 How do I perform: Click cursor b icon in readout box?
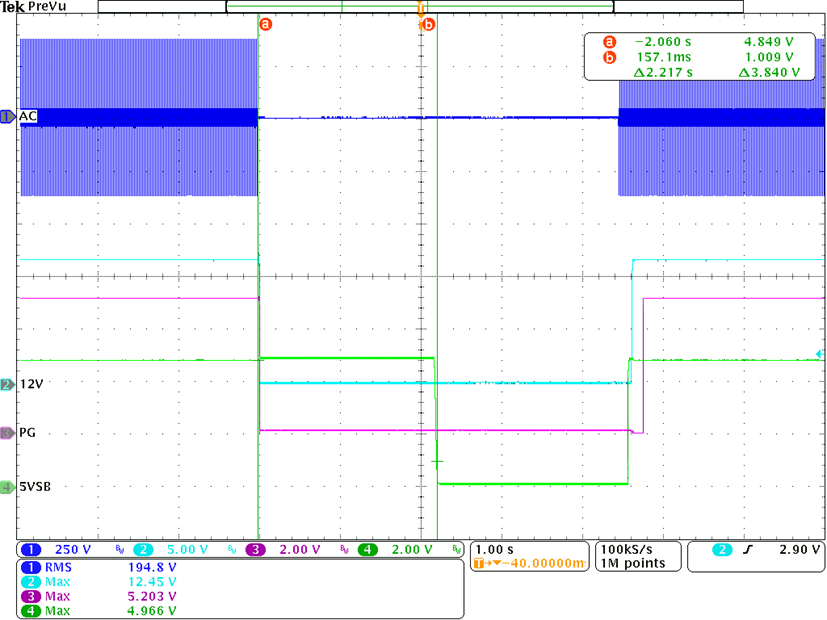[x=610, y=57]
